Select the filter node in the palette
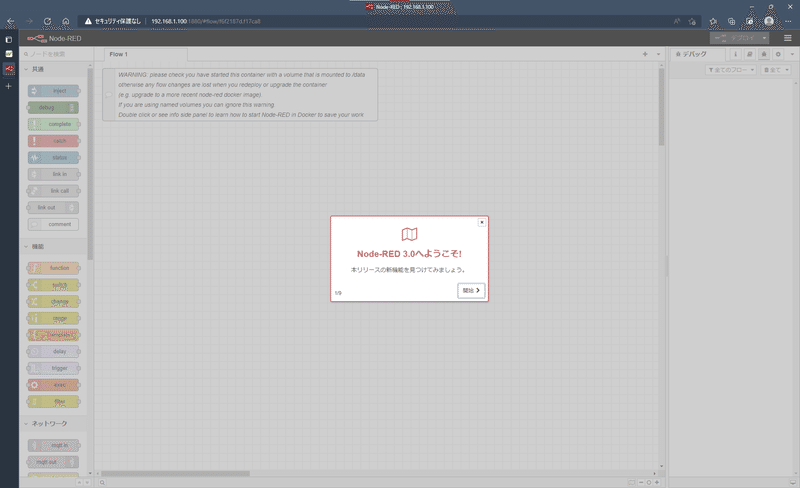Image resolution: width=800 pixels, height=488 pixels. [x=54, y=402]
